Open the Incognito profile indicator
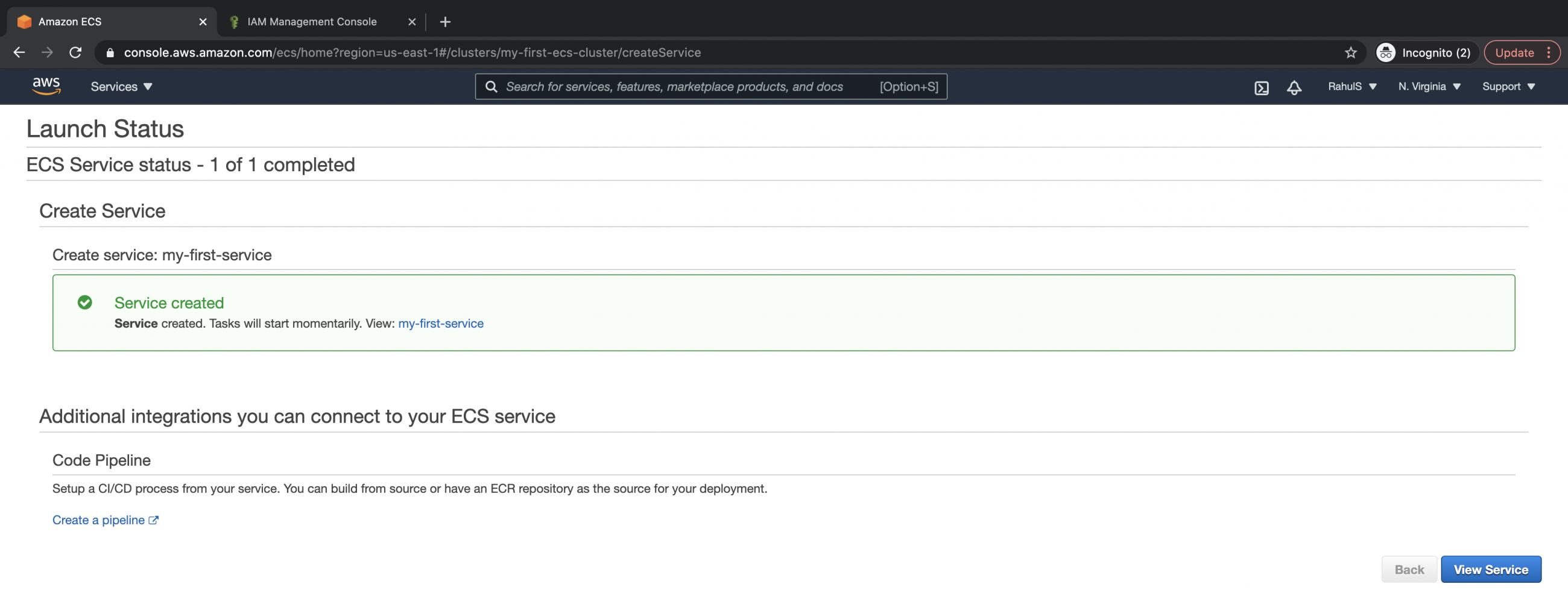 pyautogui.click(x=1425, y=52)
